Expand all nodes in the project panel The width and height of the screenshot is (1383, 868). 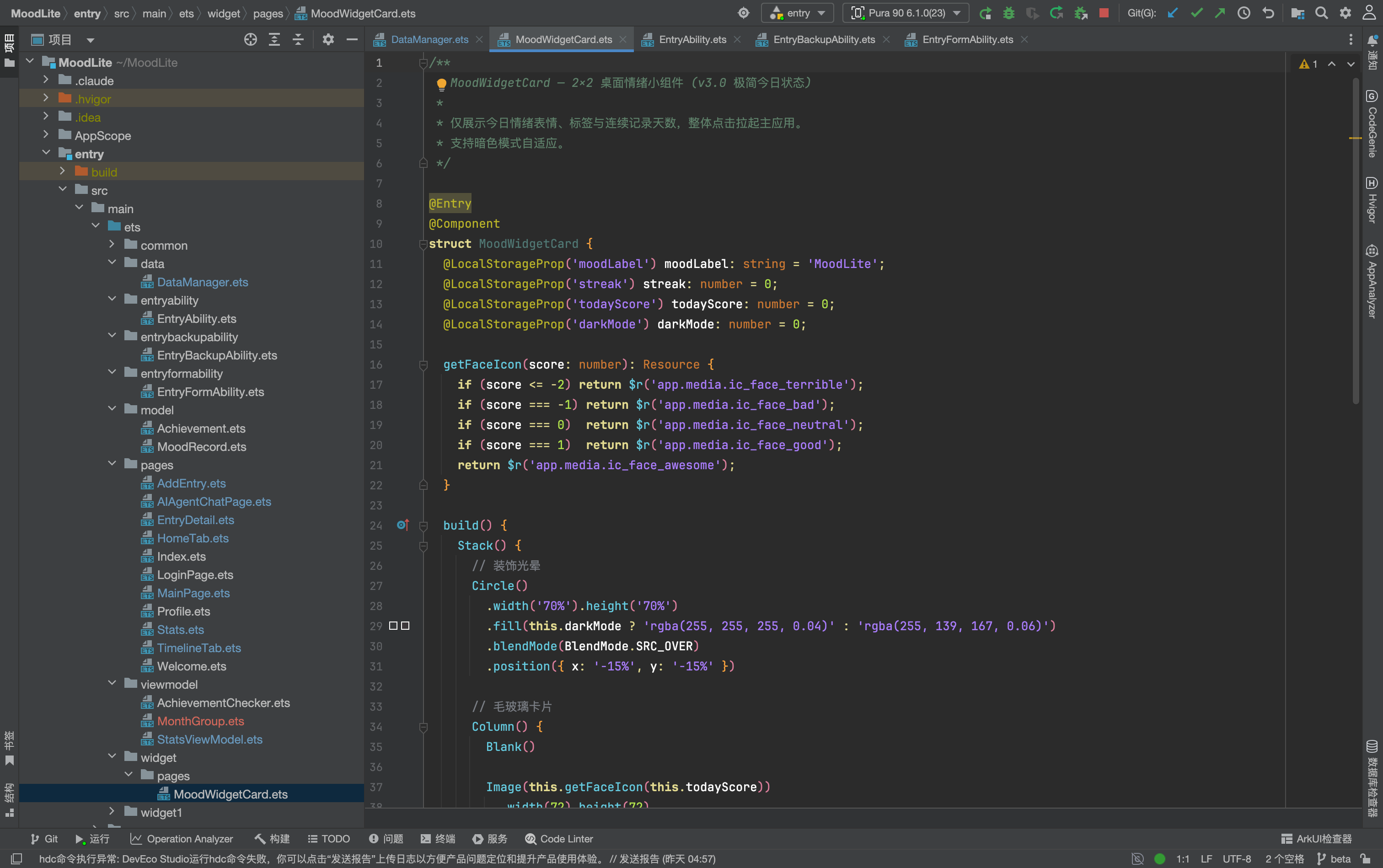(274, 40)
